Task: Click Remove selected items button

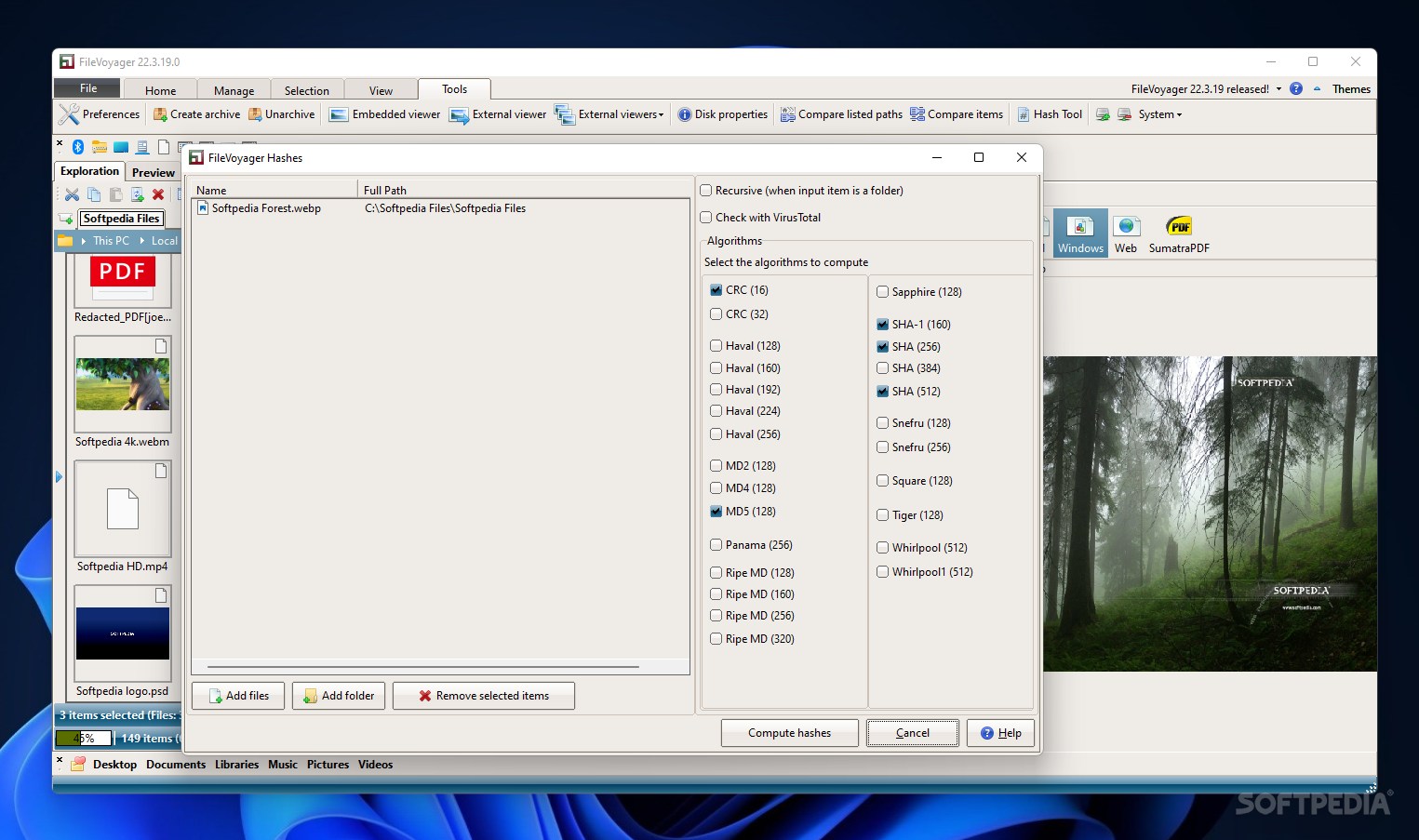Action: [483, 696]
